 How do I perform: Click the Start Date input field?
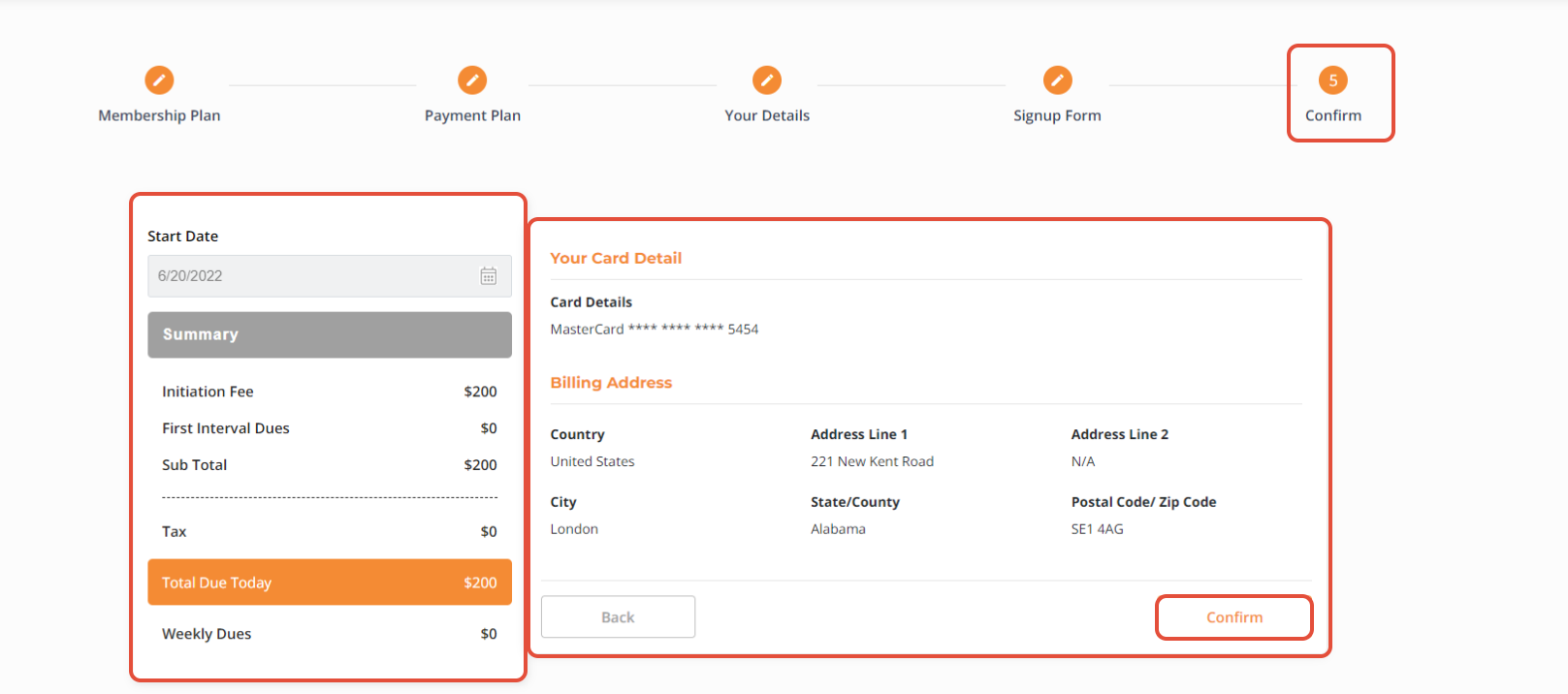[x=330, y=276]
